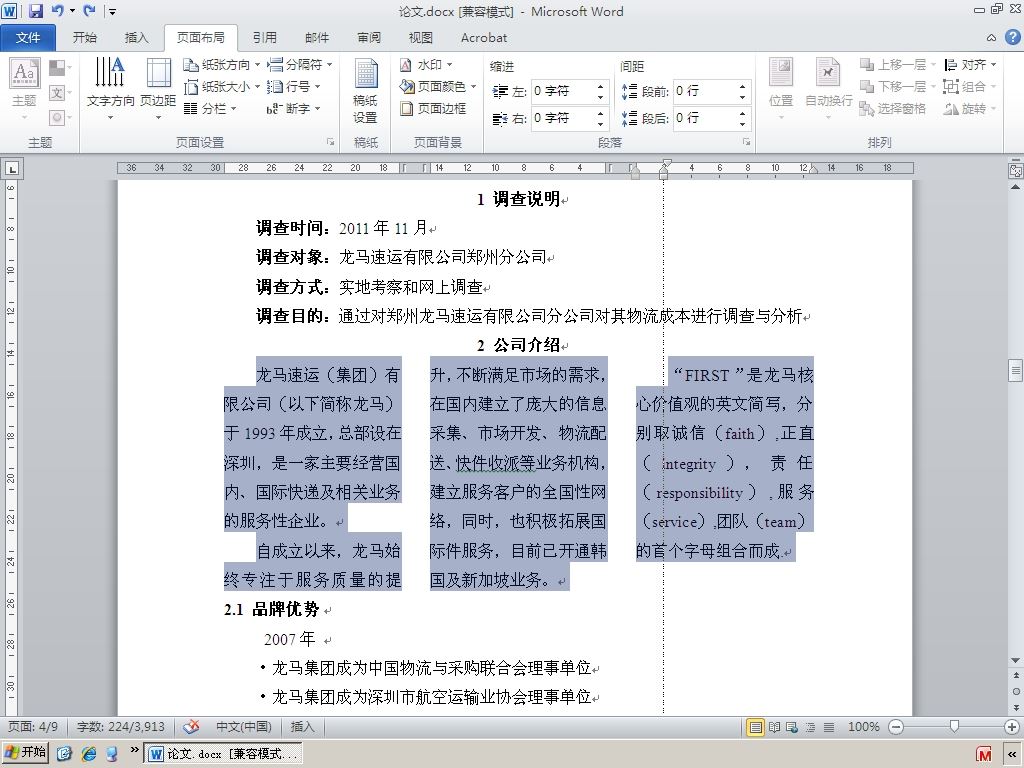Open page setup dialog launcher

click(330, 142)
